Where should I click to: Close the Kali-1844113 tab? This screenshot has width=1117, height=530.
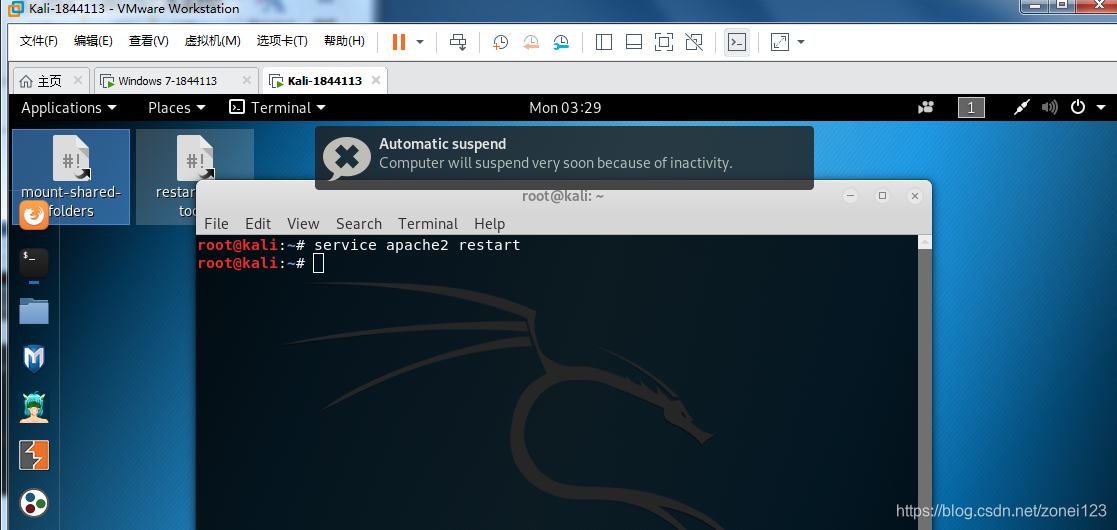click(x=375, y=80)
